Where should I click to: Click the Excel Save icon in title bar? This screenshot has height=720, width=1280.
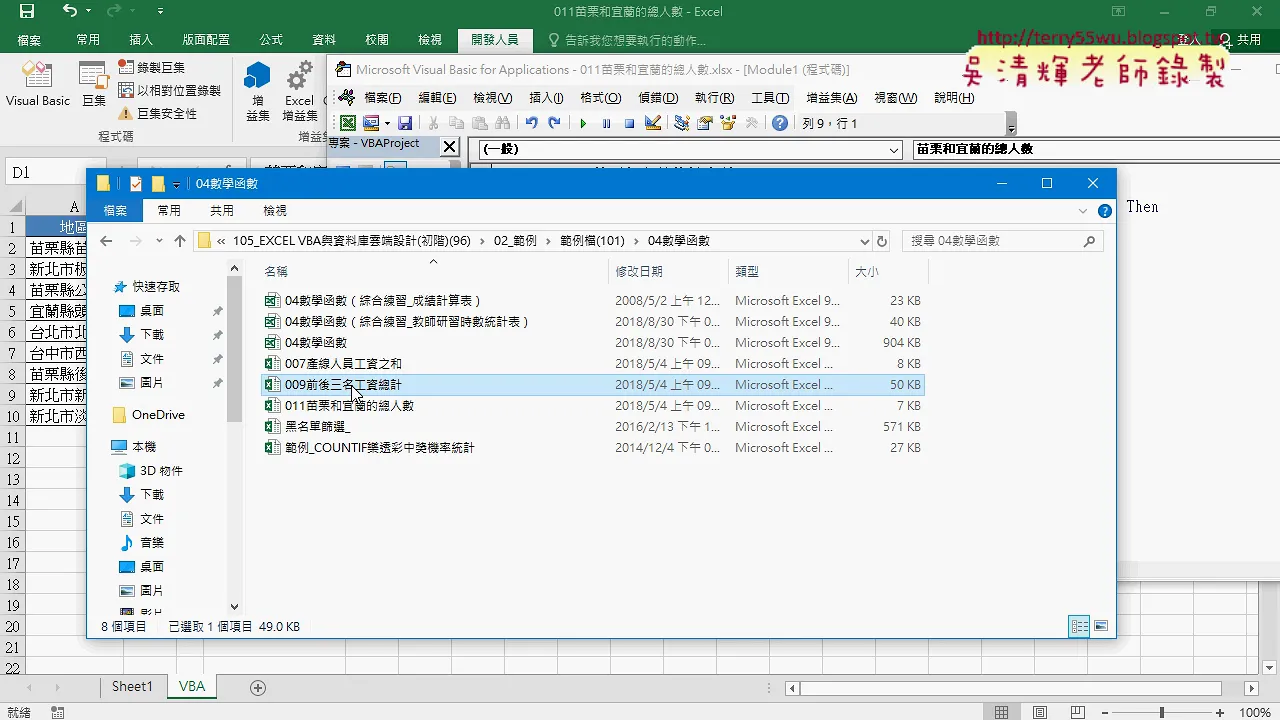click(x=27, y=12)
